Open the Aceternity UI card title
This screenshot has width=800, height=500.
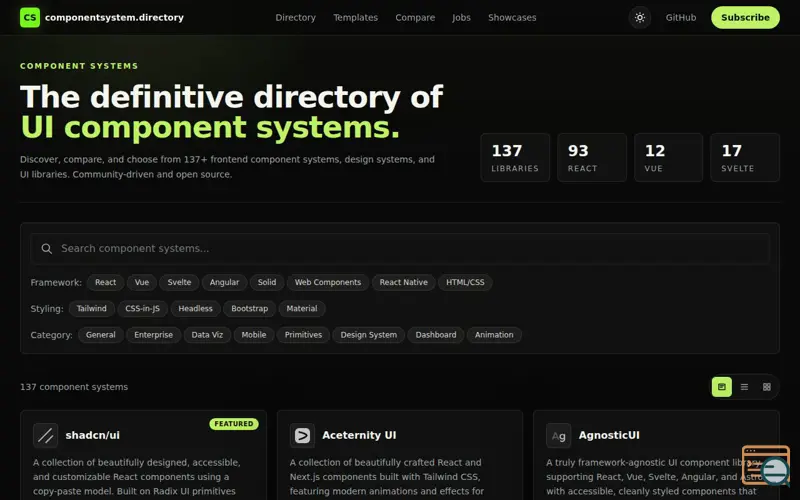(x=359, y=435)
